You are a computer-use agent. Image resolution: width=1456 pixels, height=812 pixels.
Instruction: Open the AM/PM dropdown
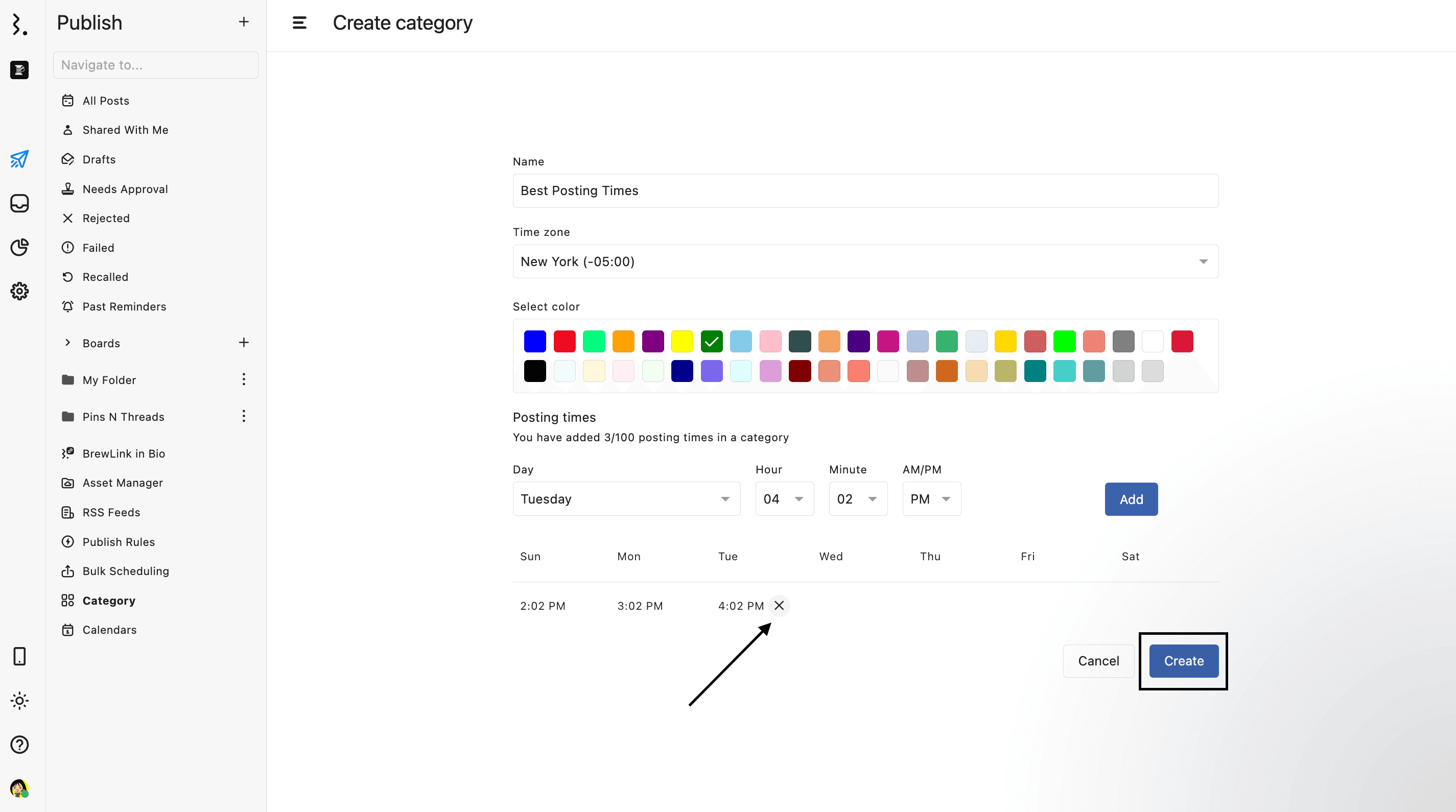(x=931, y=499)
